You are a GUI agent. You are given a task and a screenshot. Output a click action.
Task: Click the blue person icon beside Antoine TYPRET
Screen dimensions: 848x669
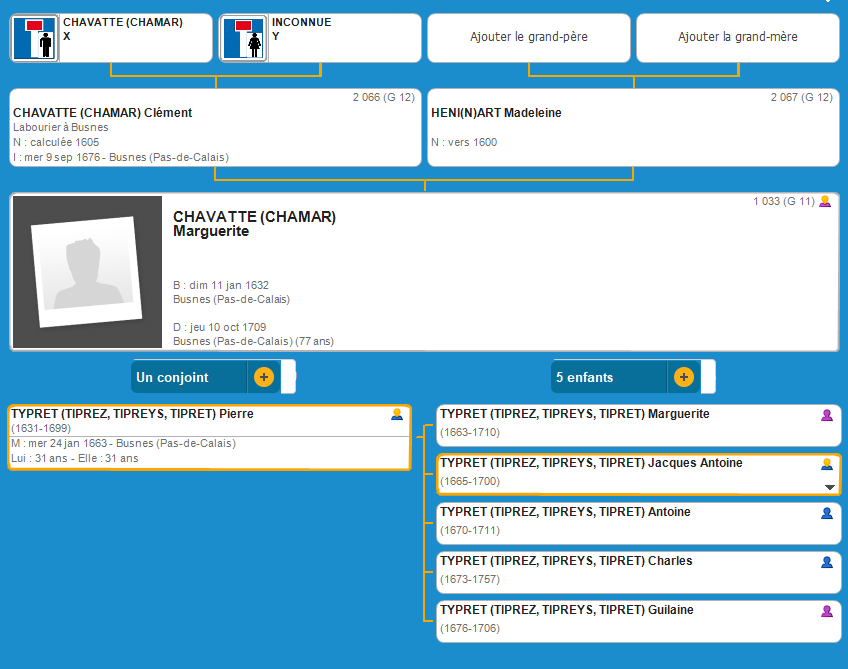[x=826, y=512]
